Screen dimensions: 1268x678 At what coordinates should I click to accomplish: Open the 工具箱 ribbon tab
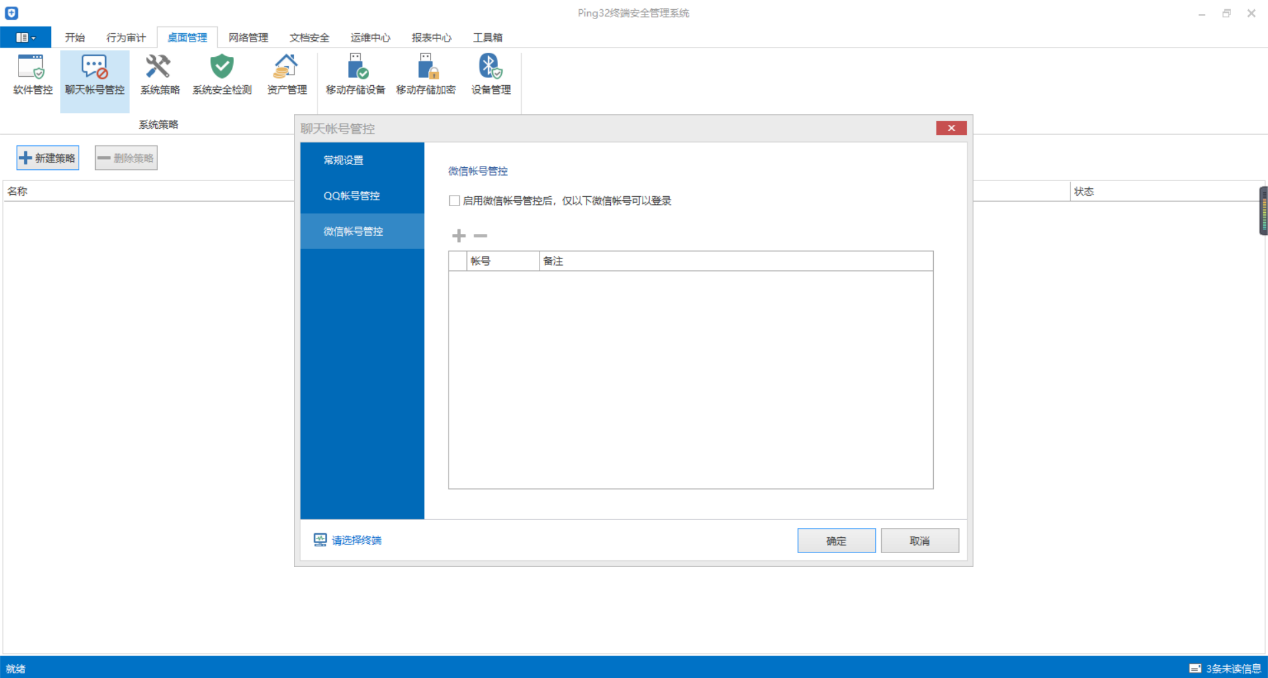[488, 38]
